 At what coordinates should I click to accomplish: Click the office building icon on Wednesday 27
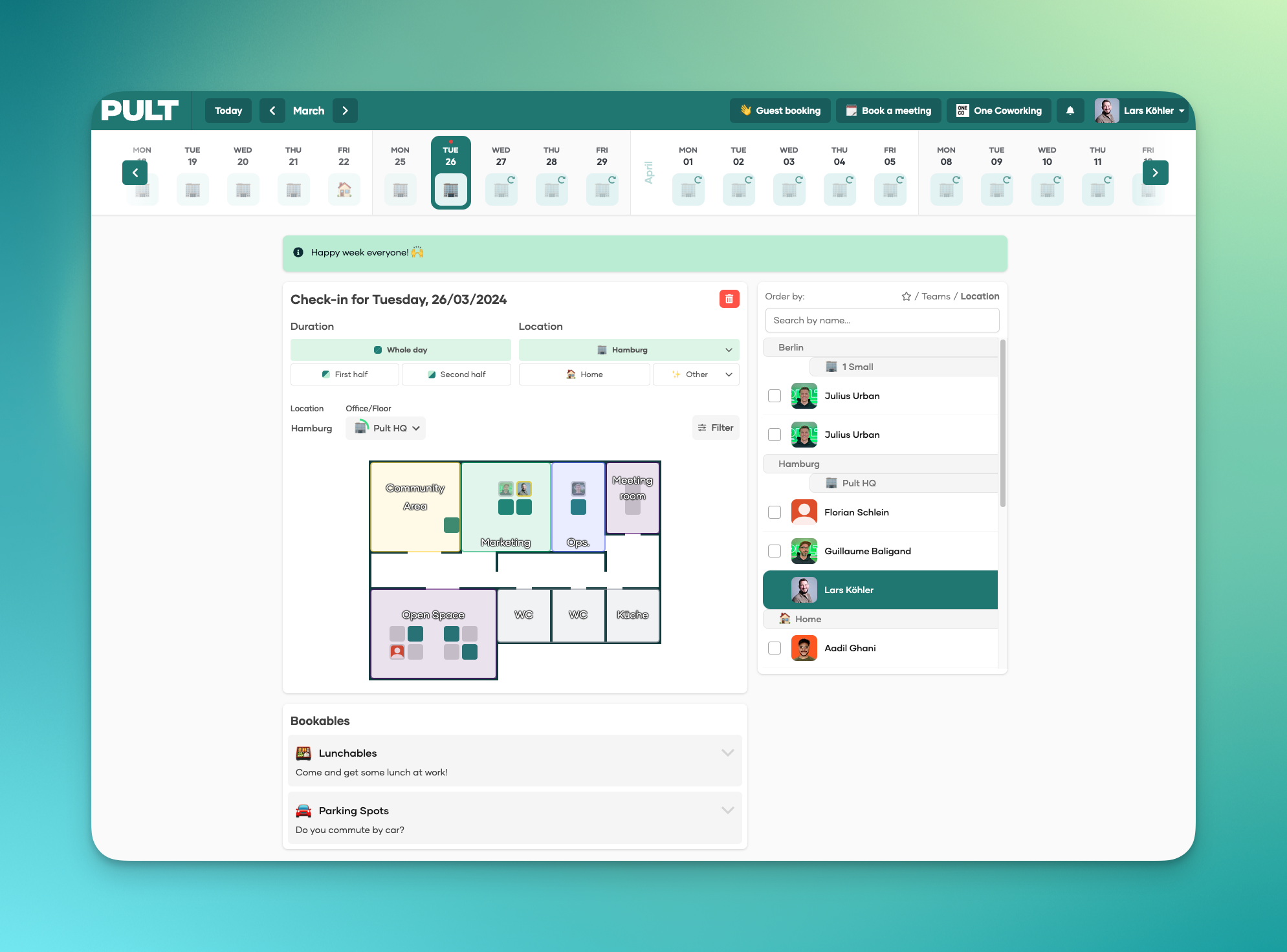point(501,190)
